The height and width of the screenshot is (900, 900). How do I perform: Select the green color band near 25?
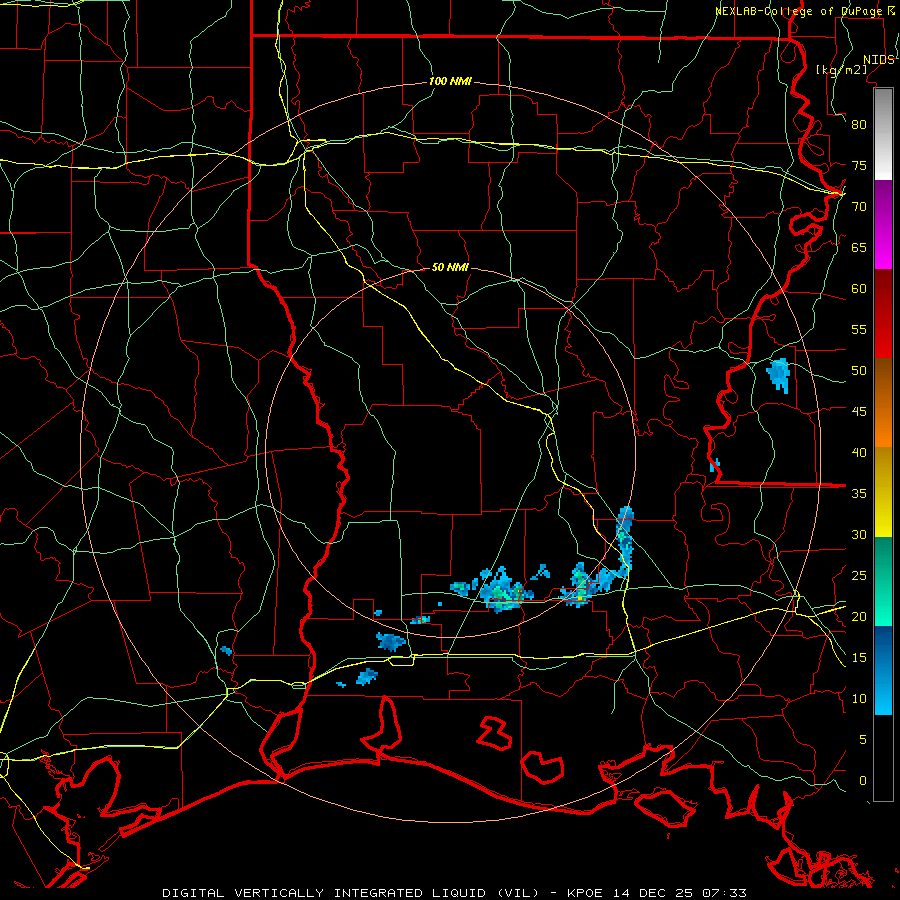click(883, 581)
